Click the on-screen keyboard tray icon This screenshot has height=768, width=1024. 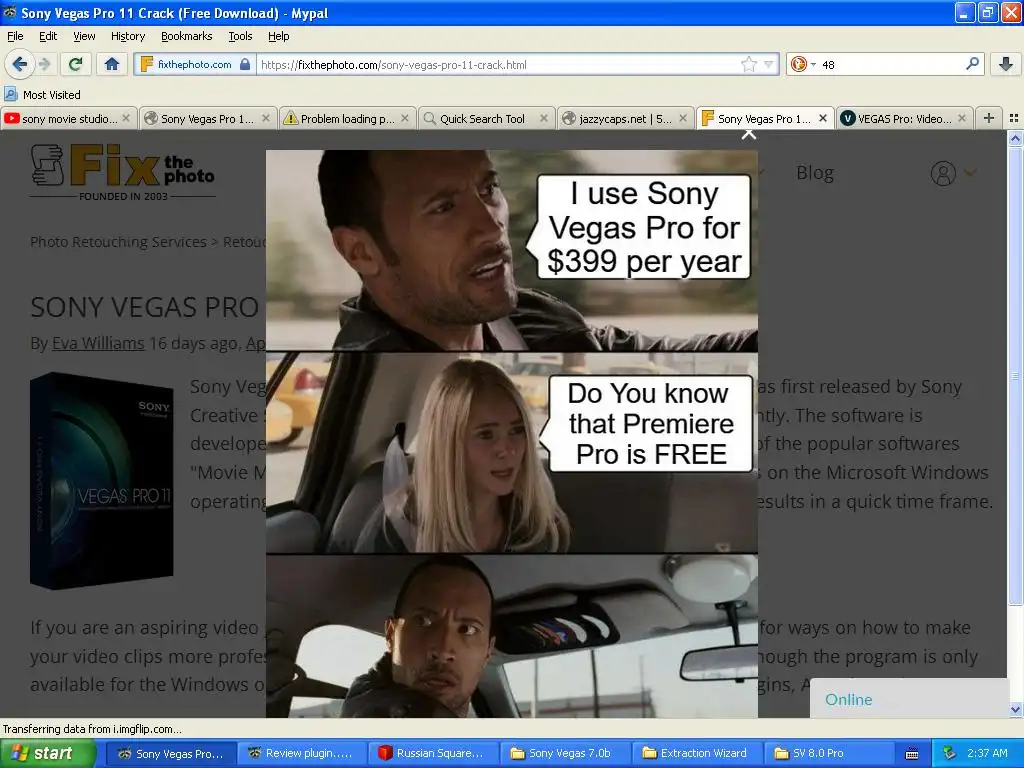pos(912,754)
